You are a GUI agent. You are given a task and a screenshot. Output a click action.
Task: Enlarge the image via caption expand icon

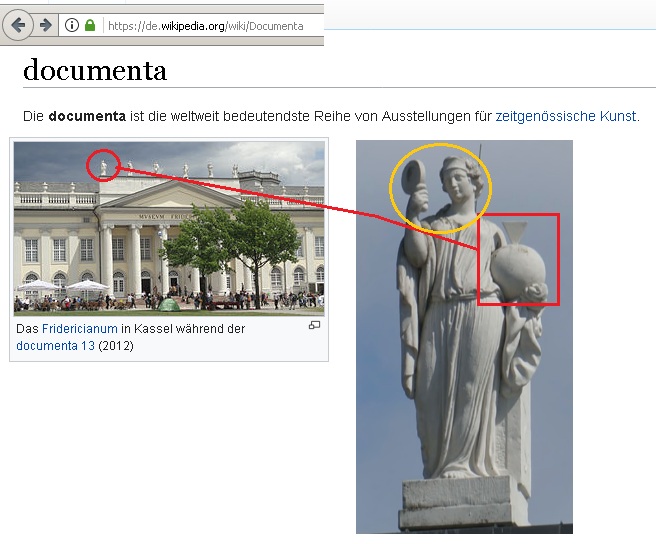coord(314,325)
